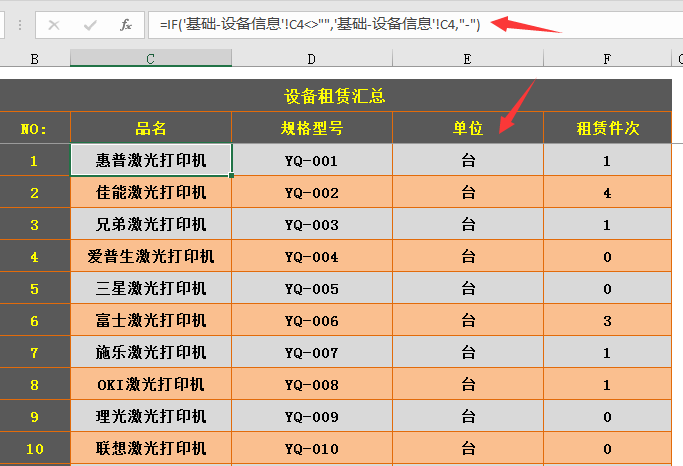Viewport: 683px width, 466px height.
Task: Click the NO cell numbered 5
Action: [35, 288]
